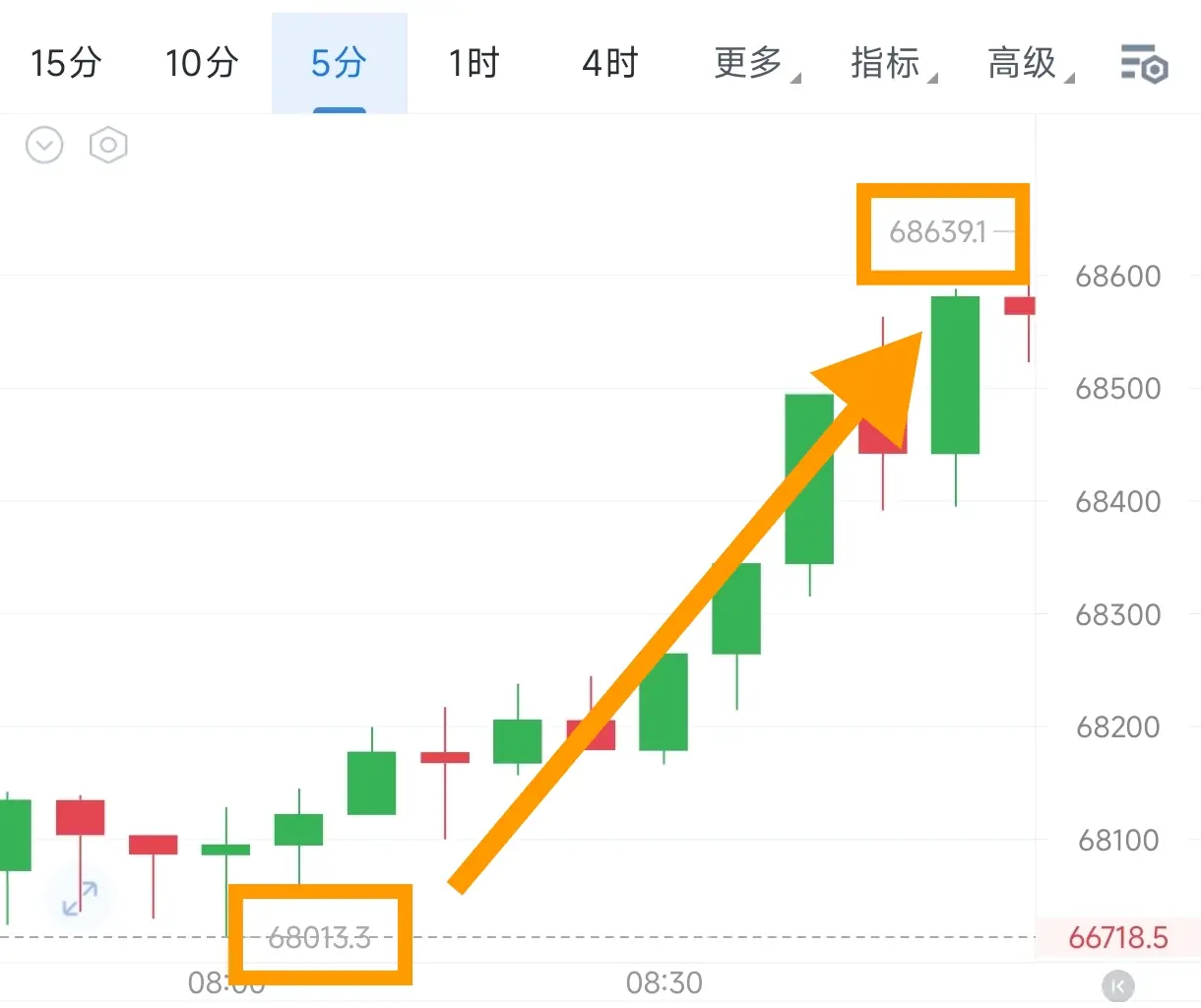The width and height of the screenshot is (1201, 1008).
Task: Switch to 4时 timeframe
Action: point(610,63)
